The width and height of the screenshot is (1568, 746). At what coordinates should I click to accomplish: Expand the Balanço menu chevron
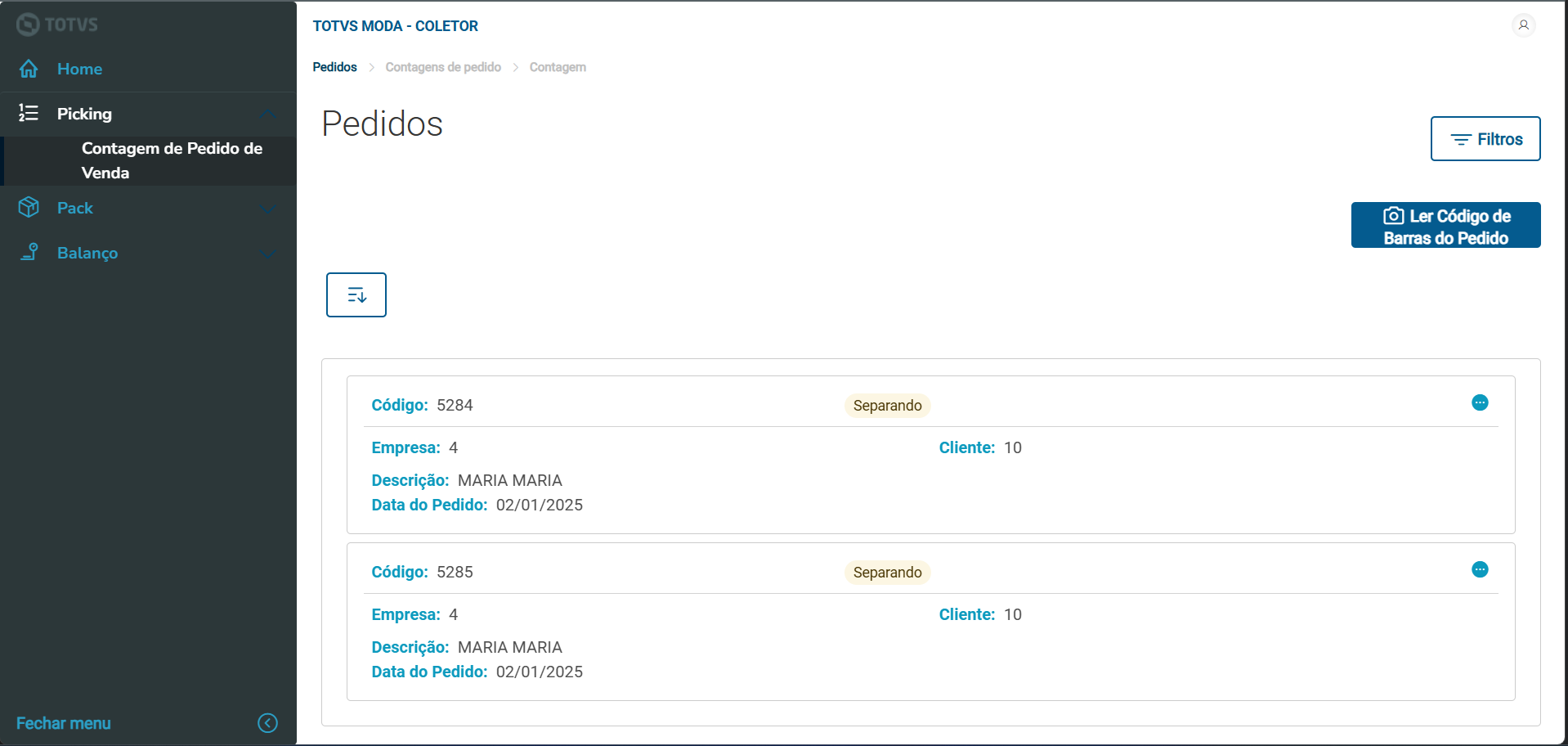267,254
